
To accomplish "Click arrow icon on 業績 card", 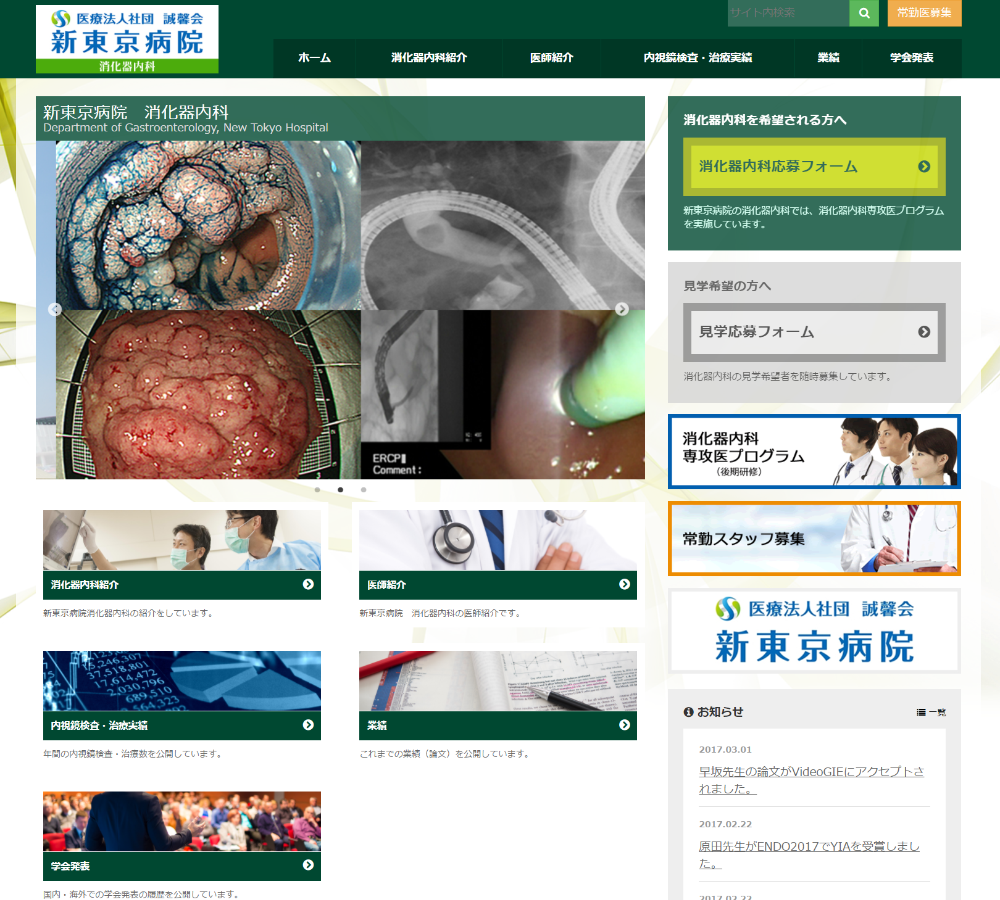I will pyautogui.click(x=624, y=725).
